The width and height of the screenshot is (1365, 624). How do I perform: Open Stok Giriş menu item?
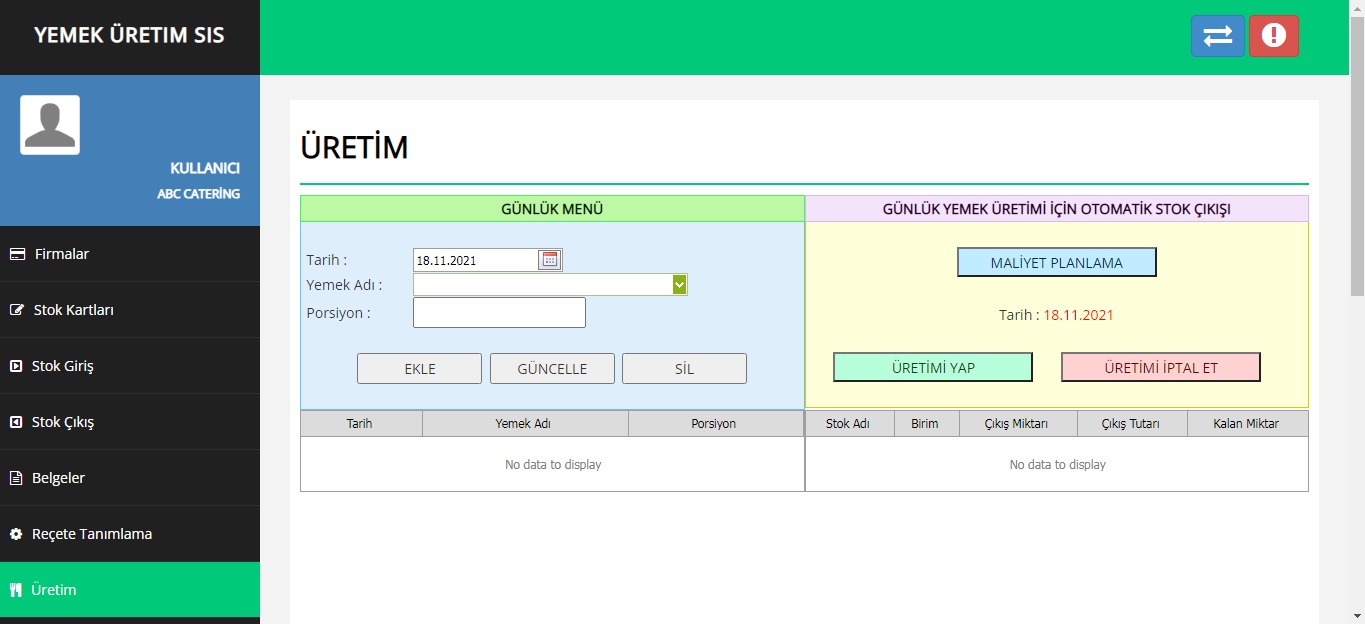pos(62,366)
